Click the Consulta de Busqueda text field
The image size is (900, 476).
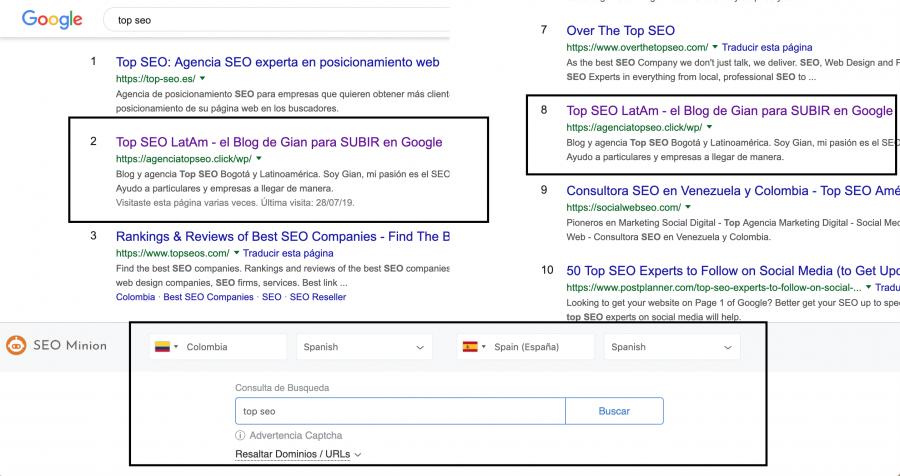[x=400, y=411]
